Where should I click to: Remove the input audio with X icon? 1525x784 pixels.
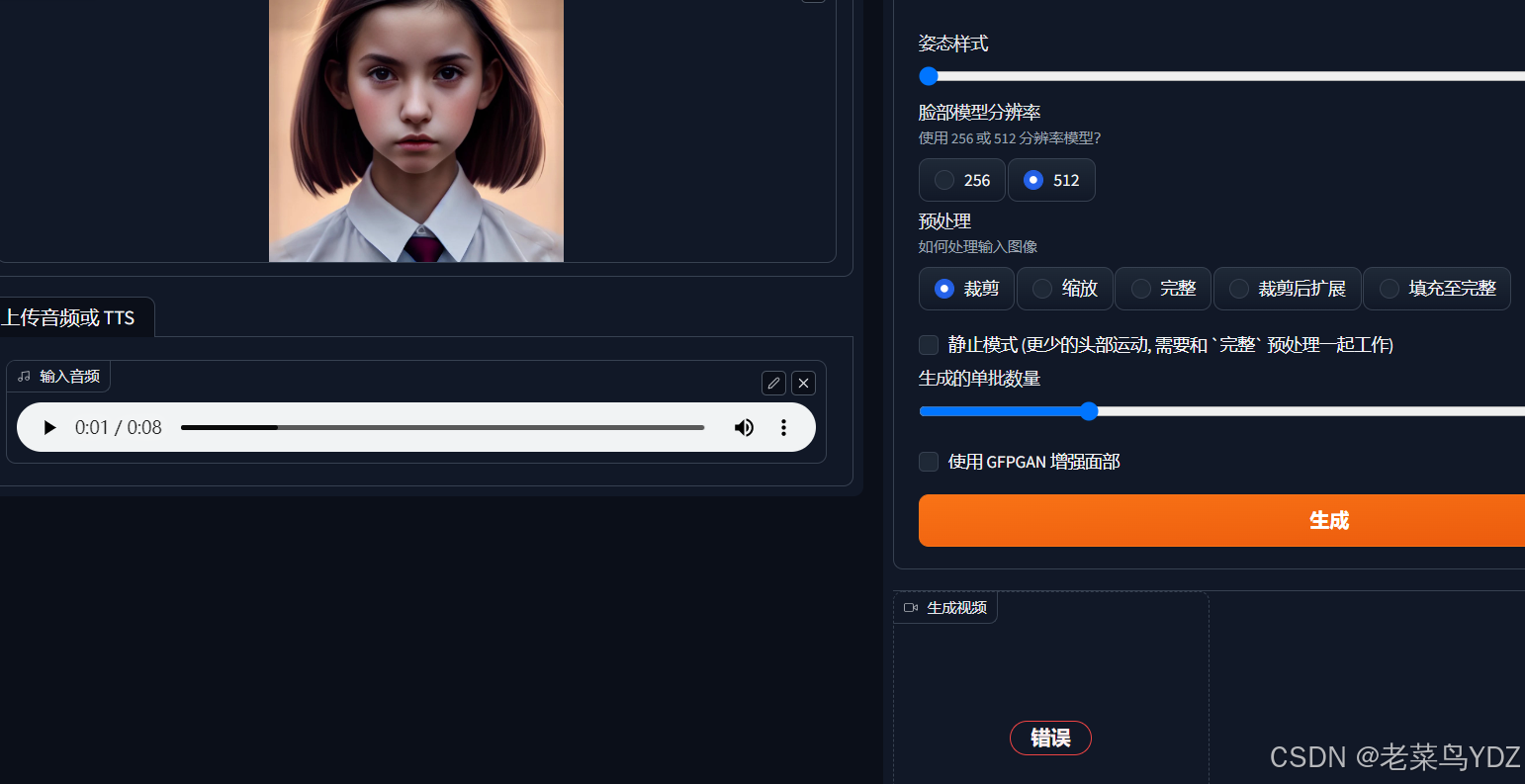click(803, 383)
